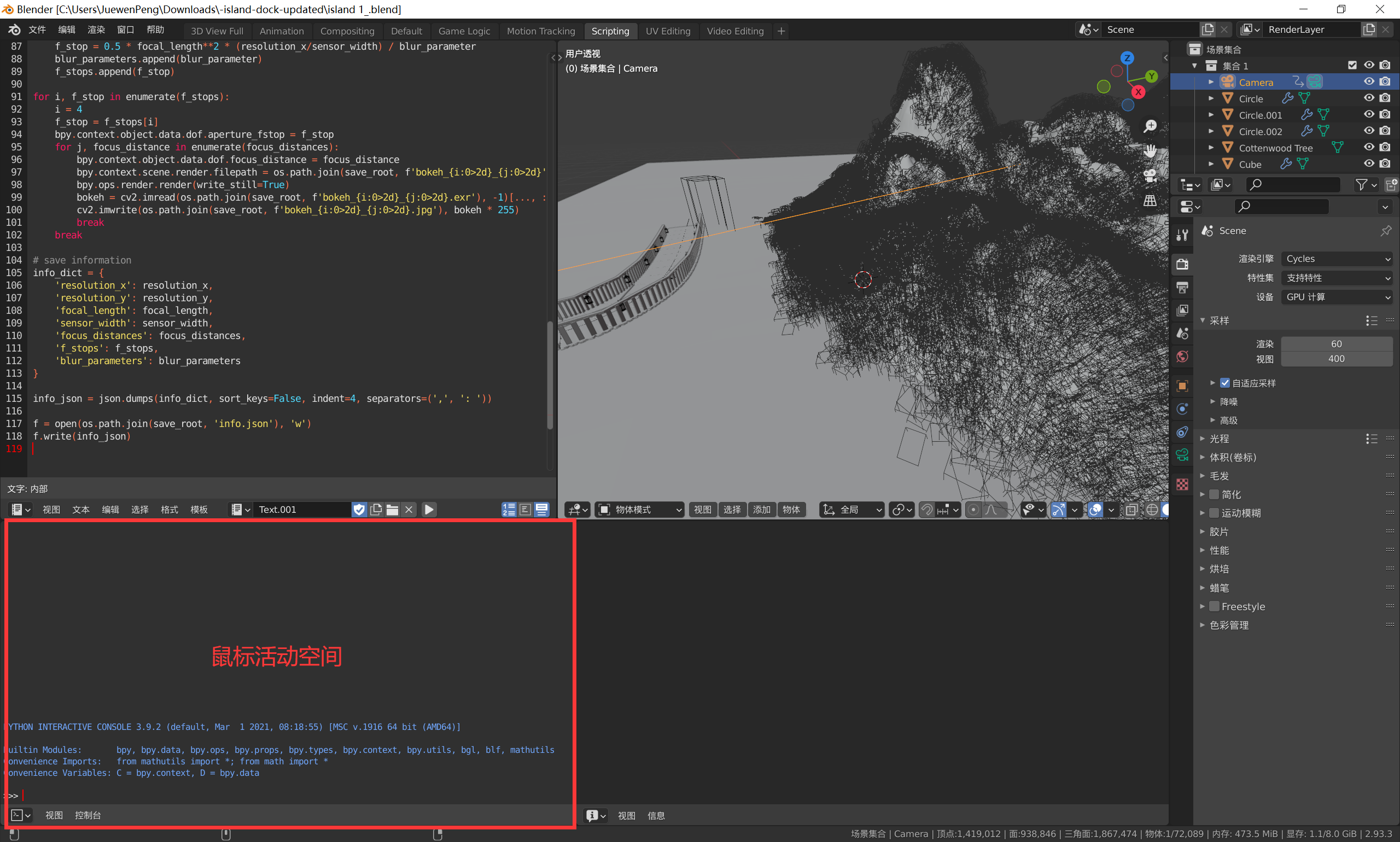This screenshot has height=842, width=1400.
Task: Expand the Camera item in the outliner
Action: point(1211,81)
